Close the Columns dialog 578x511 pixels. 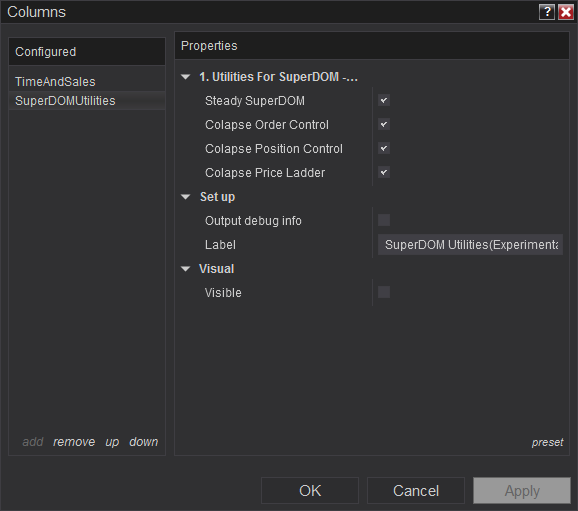point(566,12)
